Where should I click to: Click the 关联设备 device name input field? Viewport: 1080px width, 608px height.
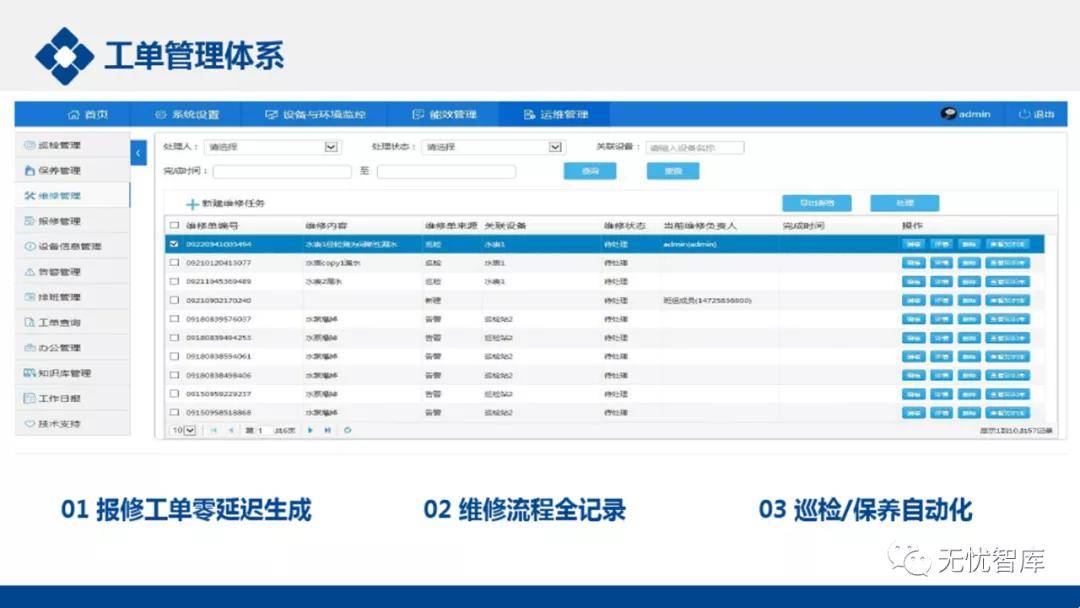(694, 147)
